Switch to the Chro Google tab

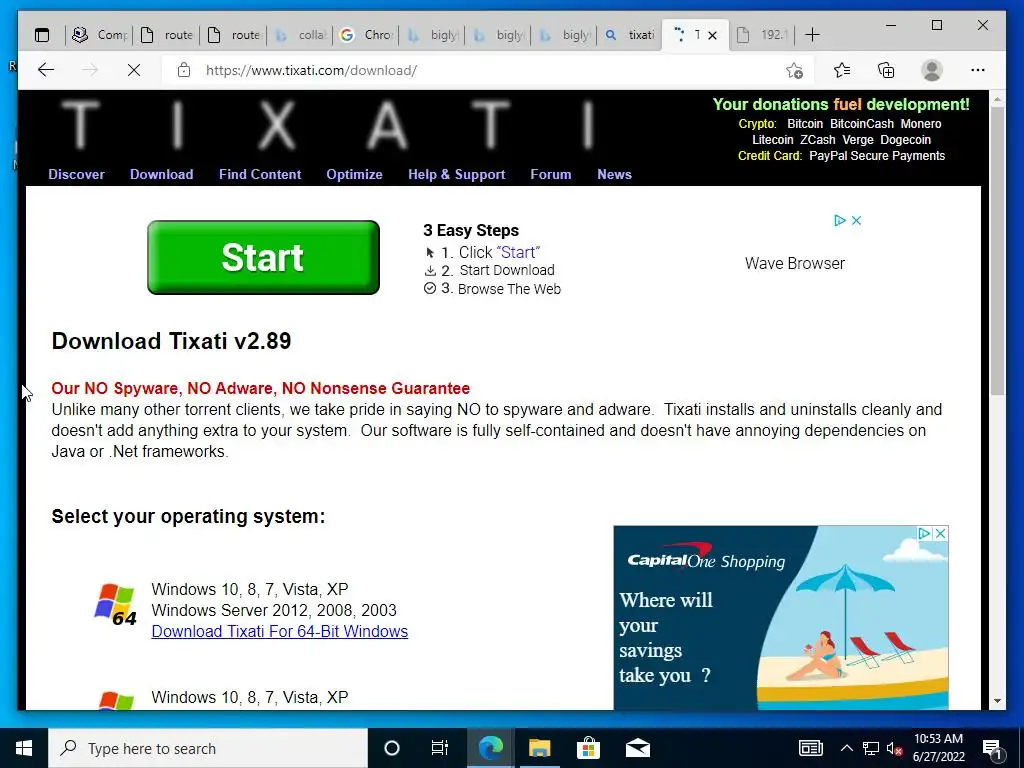[366, 35]
